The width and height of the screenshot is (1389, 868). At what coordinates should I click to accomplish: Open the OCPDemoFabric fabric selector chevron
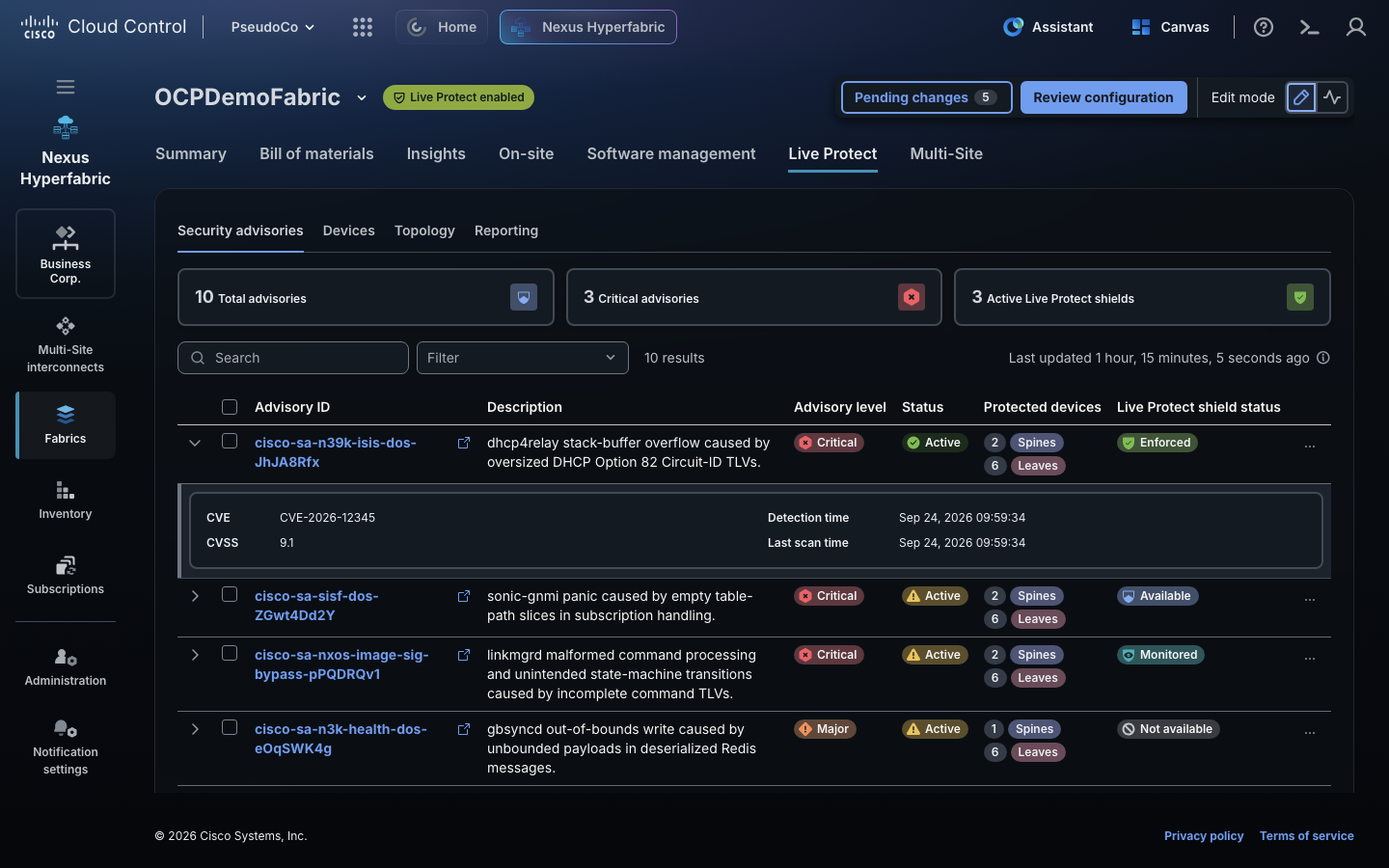362,97
